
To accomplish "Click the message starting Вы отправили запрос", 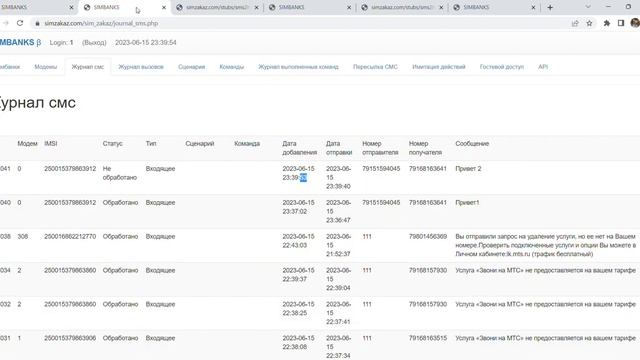I will [546, 245].
